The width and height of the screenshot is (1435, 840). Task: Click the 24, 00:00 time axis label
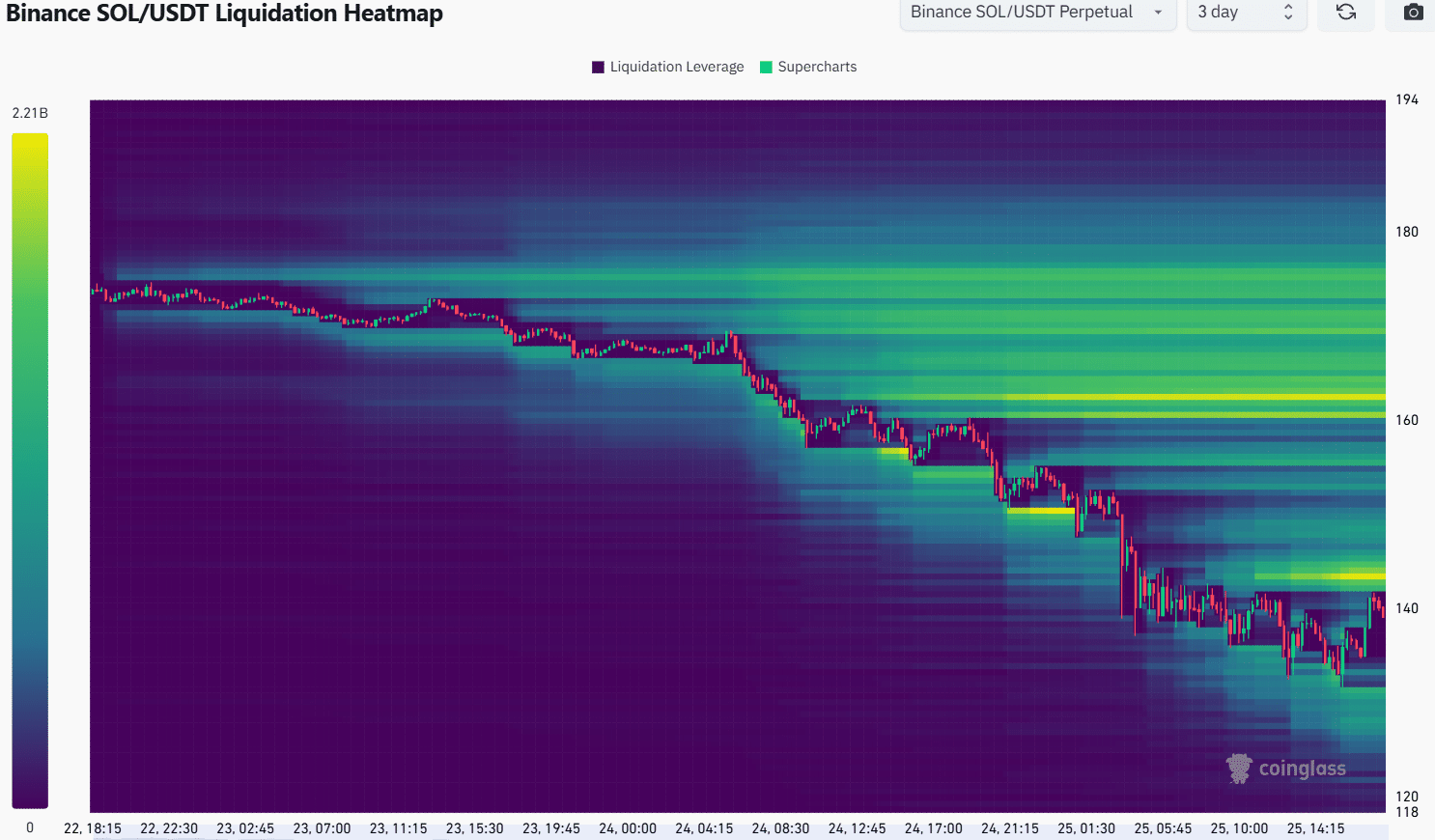point(628,828)
